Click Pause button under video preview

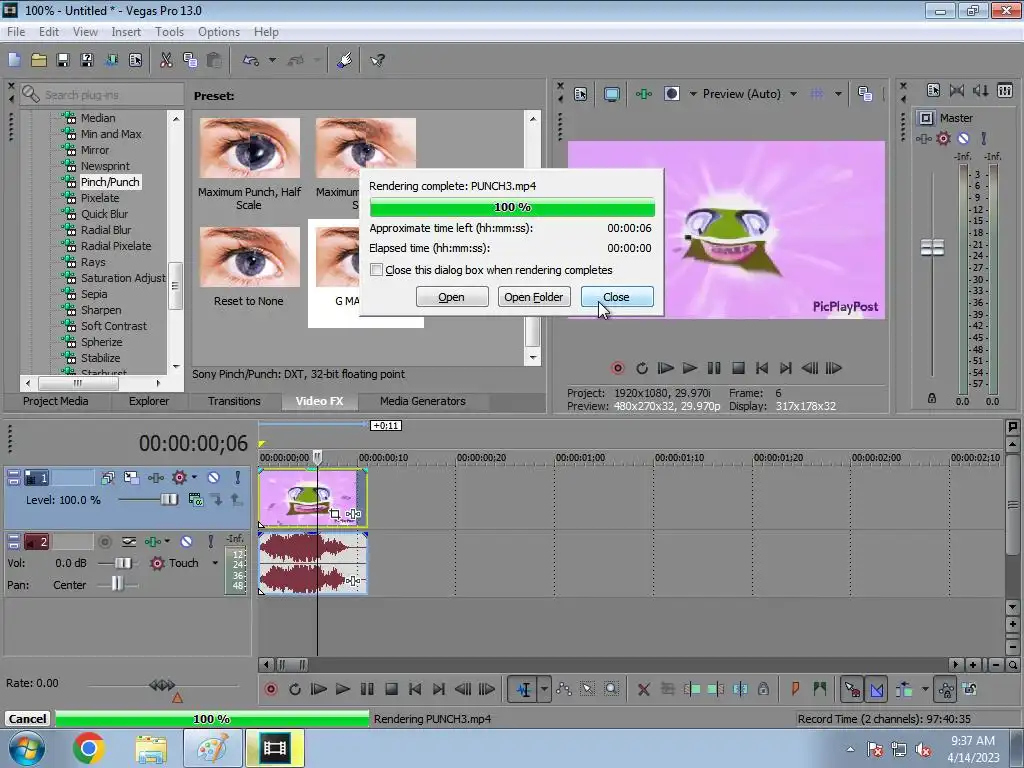pyautogui.click(x=714, y=368)
